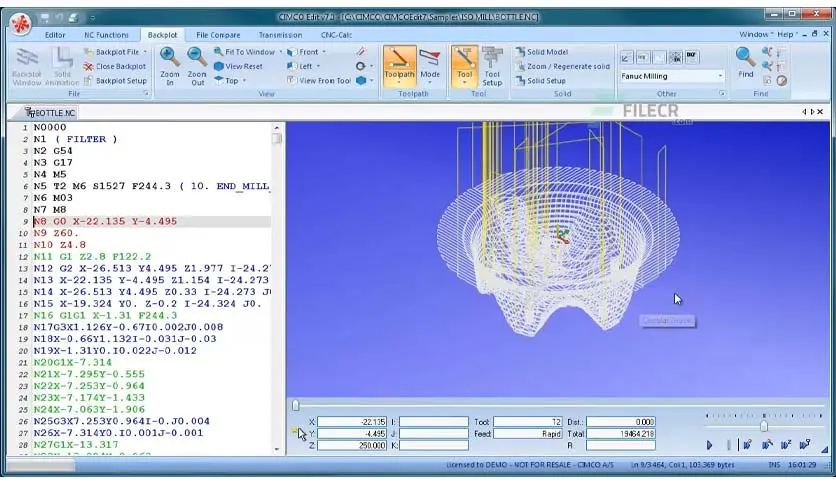
Task: Open the File Compare tab
Action: (217, 34)
